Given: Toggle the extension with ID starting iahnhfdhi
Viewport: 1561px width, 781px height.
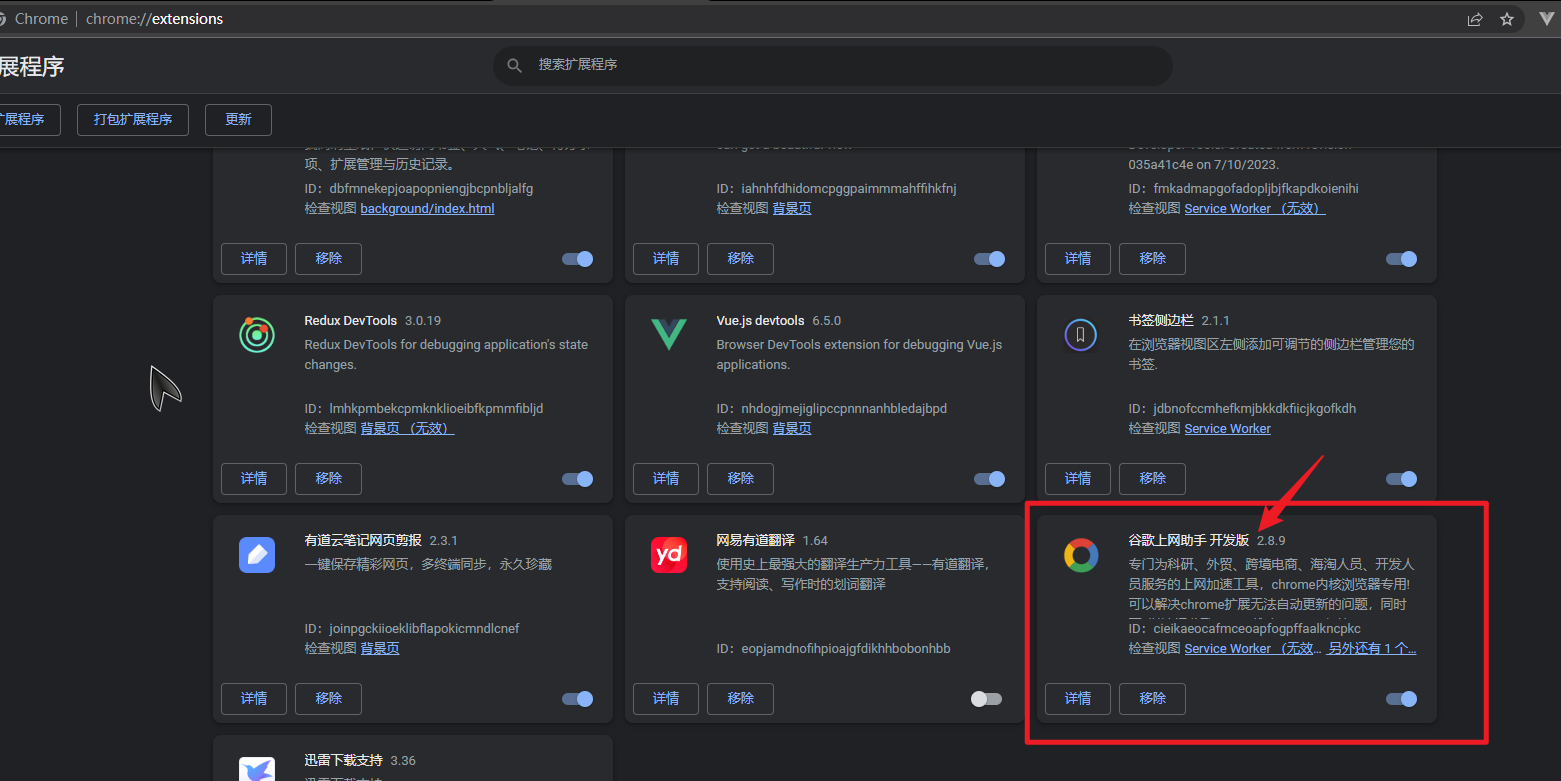Looking at the screenshot, I should pyautogui.click(x=990, y=259).
